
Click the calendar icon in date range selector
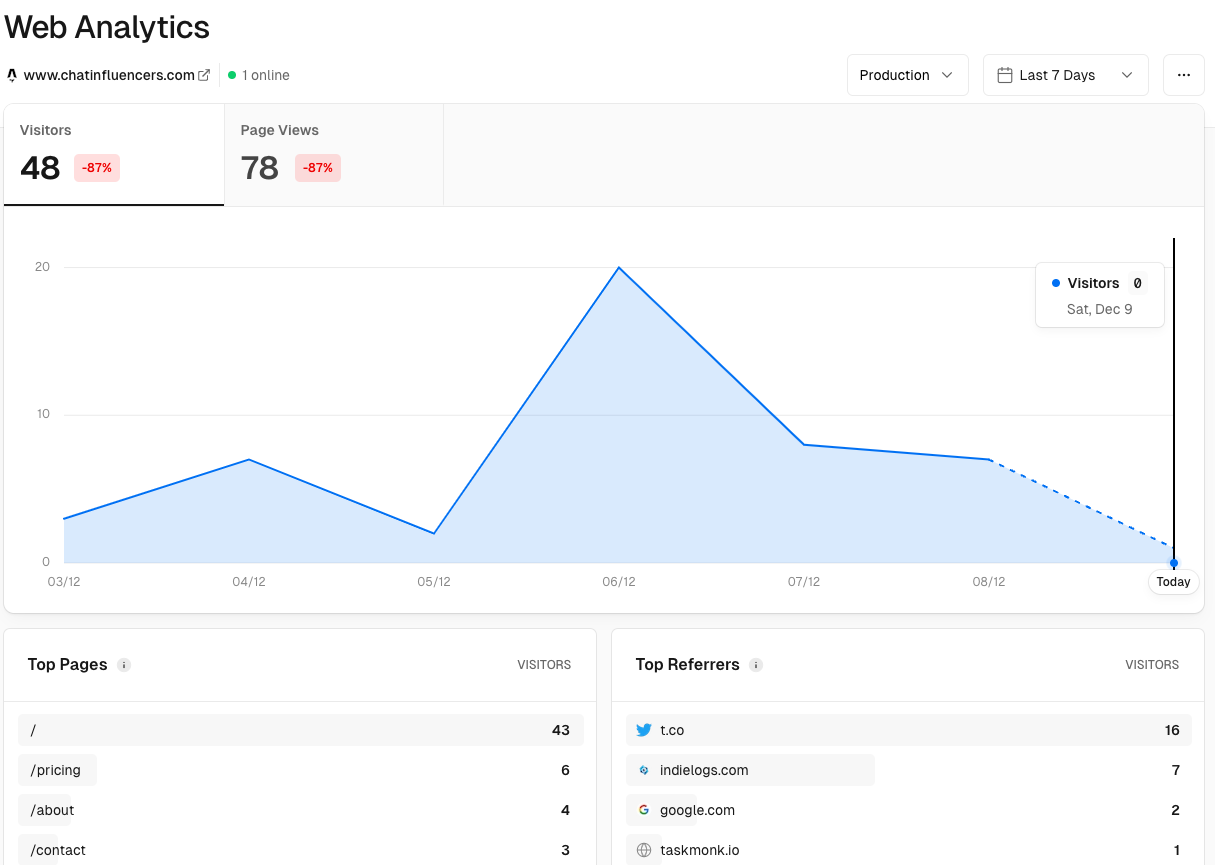[x=1005, y=75]
